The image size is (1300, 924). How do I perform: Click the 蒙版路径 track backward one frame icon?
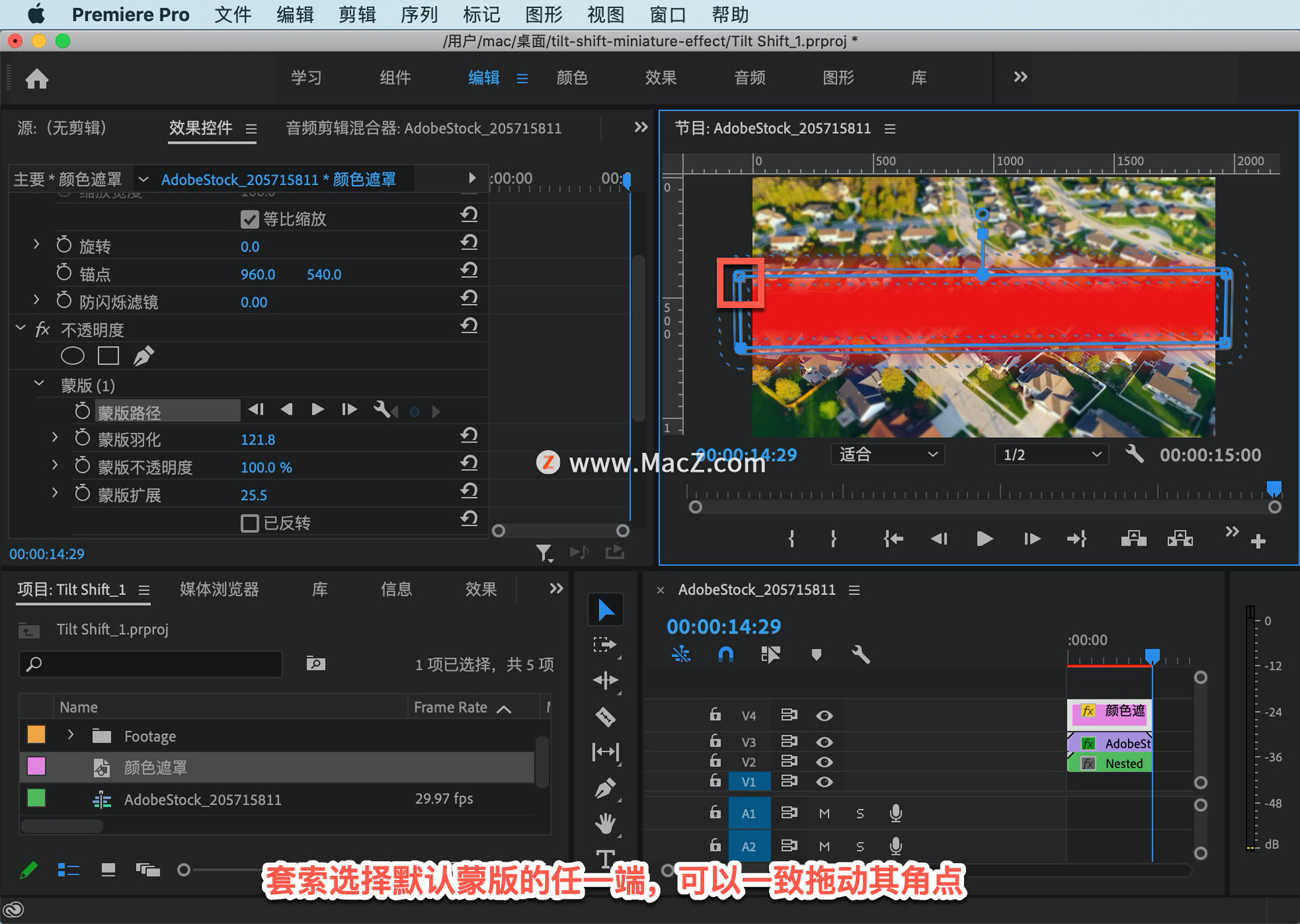point(286,410)
